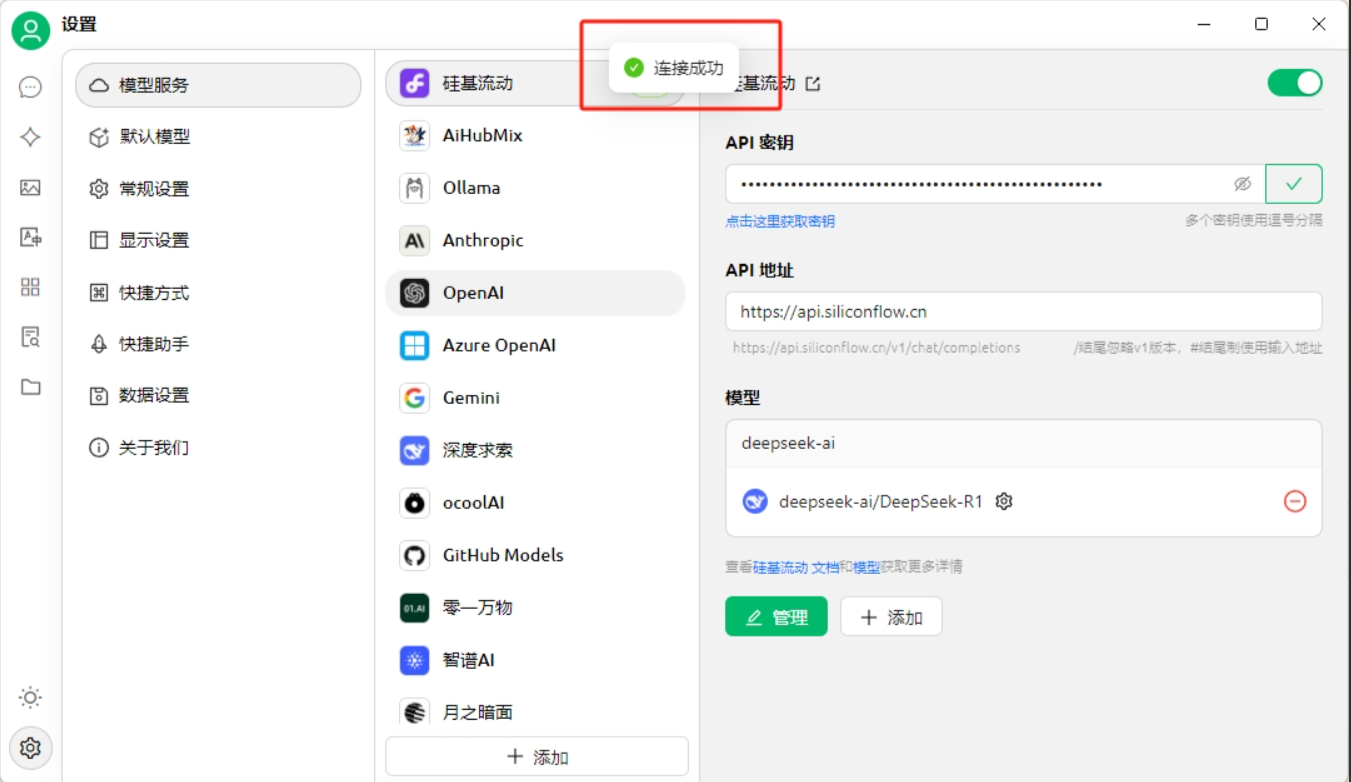Select Gemini provider name text
The width and height of the screenshot is (1351, 782).
click(x=471, y=398)
